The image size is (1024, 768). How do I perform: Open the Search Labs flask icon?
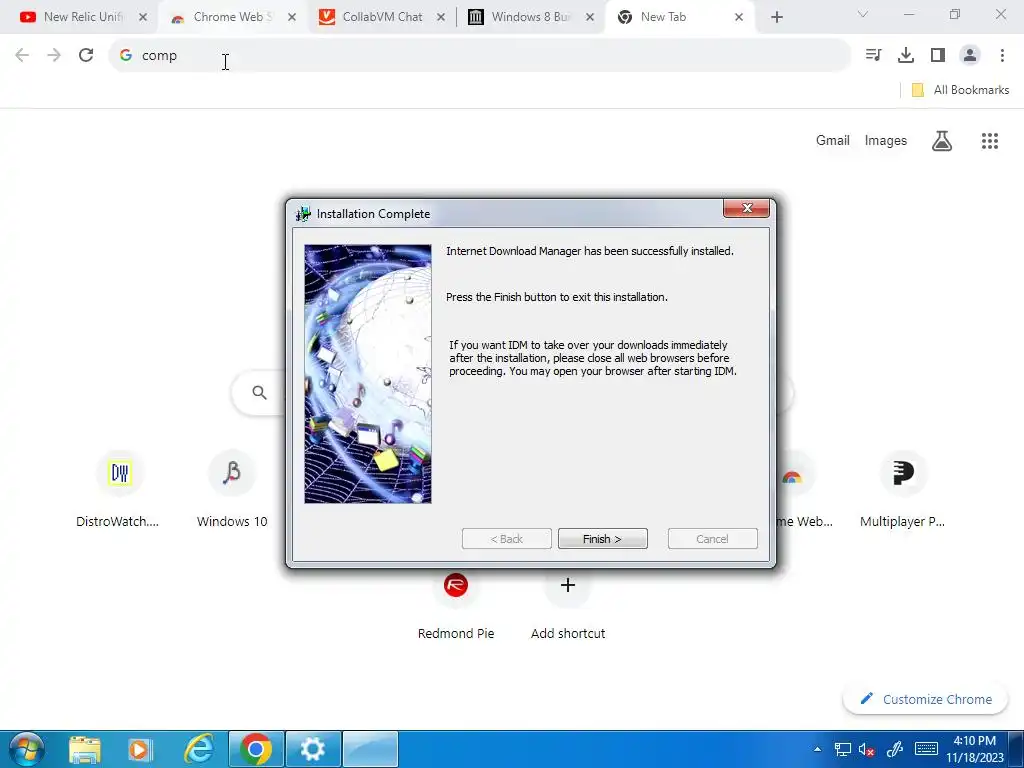tap(942, 140)
